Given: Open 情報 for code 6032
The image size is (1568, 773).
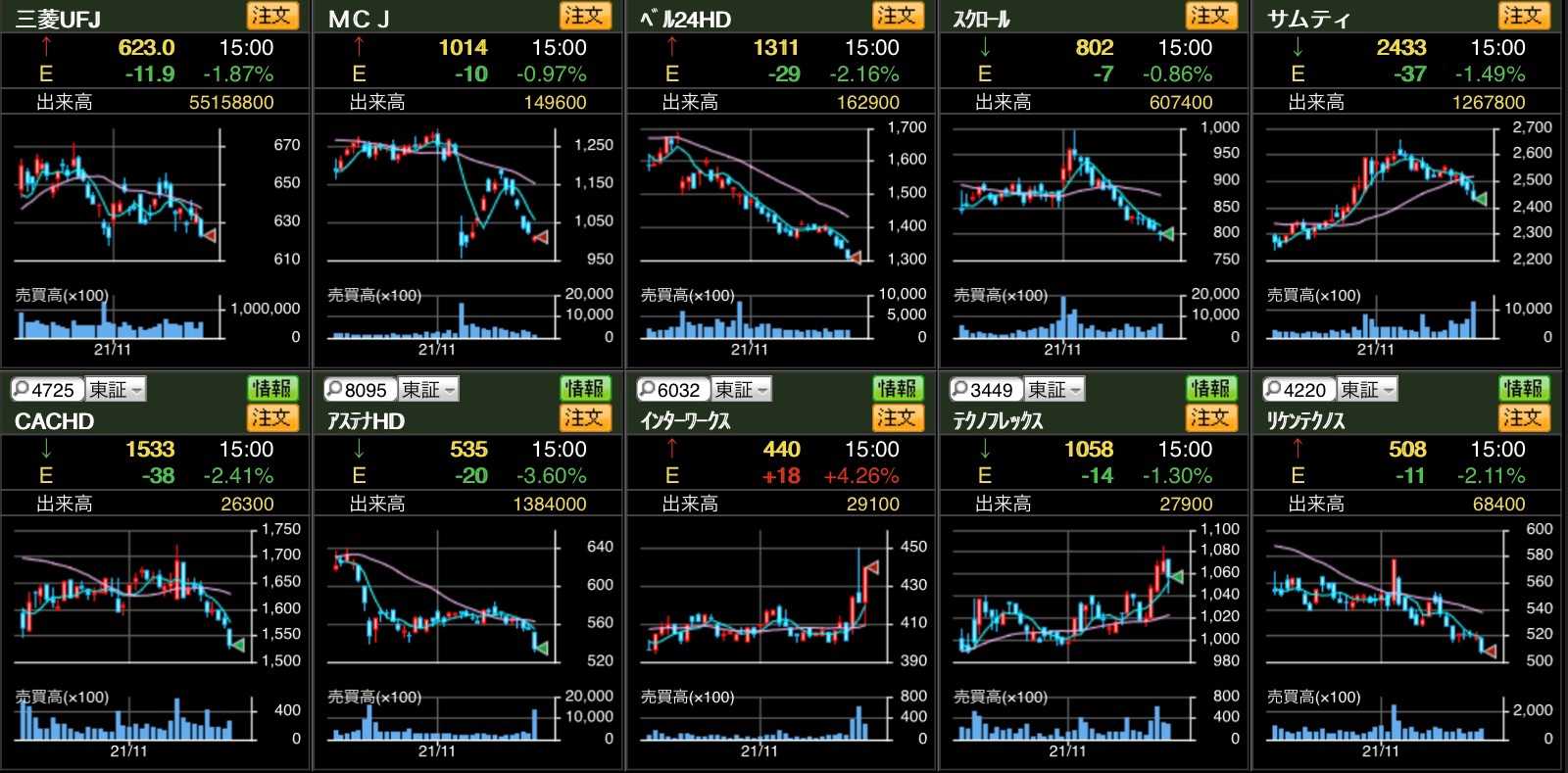Looking at the screenshot, I should pyautogui.click(x=897, y=389).
